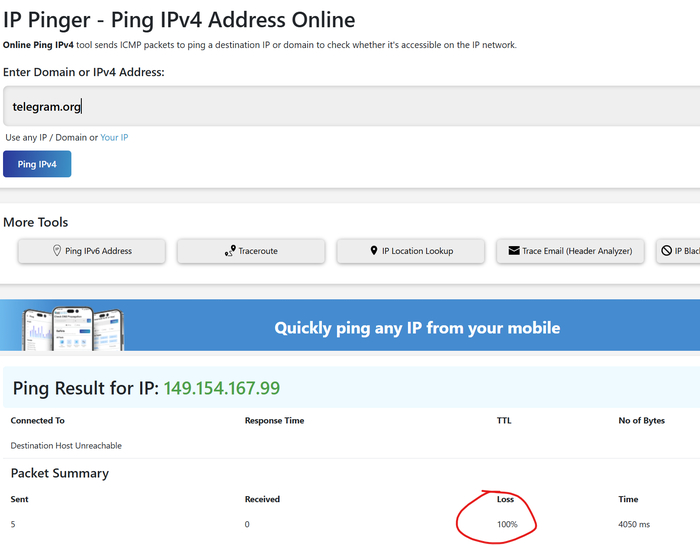Open the IP Location Lookup tool
Viewport: 700px width, 545px height.
pos(410,251)
